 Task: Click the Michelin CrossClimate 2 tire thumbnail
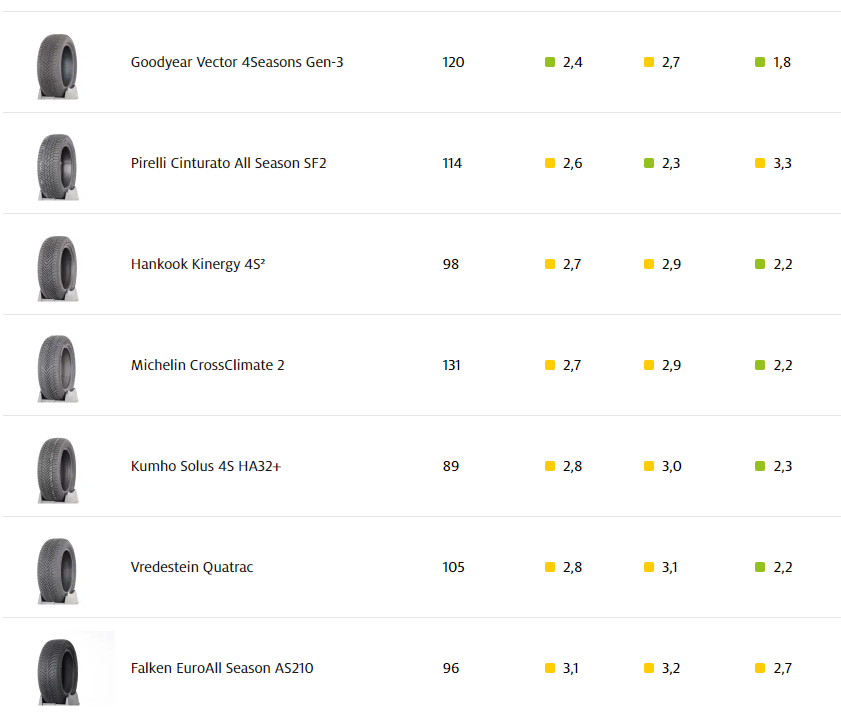pos(57,367)
